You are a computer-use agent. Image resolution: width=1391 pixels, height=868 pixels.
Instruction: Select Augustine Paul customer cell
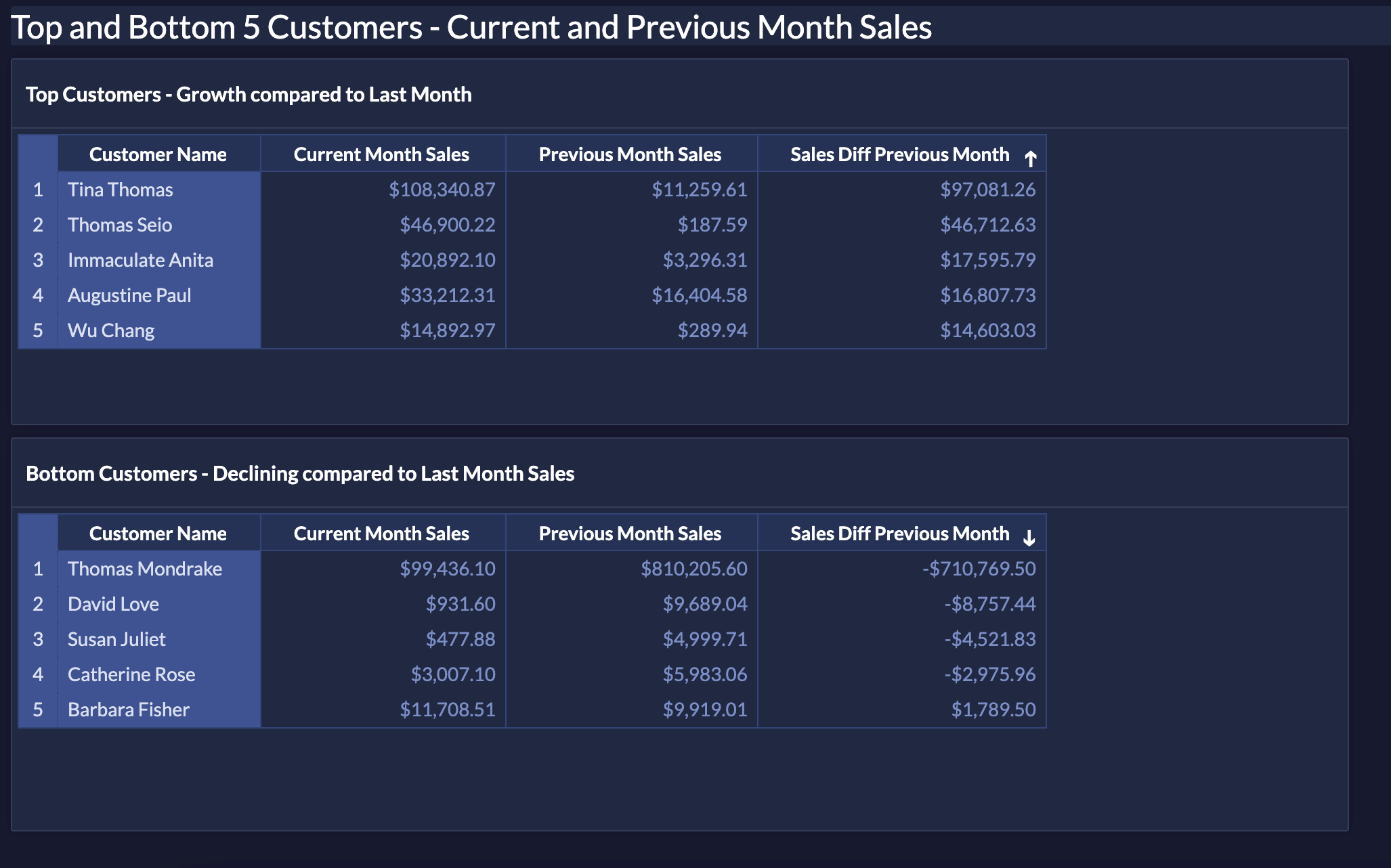tap(129, 295)
